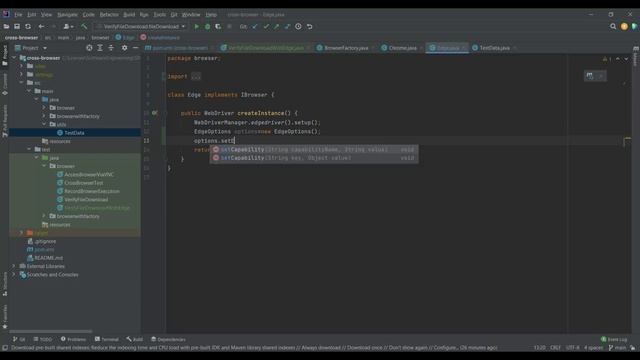This screenshot has height=360, width=640.
Task: Open the Project tool window stripe button
Action: [x=5, y=55]
